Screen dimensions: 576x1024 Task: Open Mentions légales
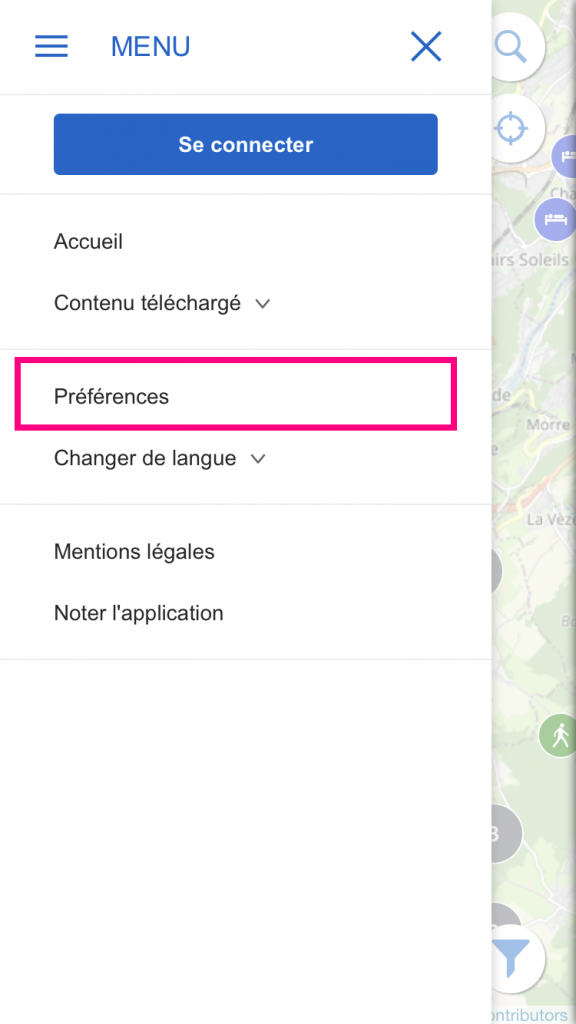point(134,552)
